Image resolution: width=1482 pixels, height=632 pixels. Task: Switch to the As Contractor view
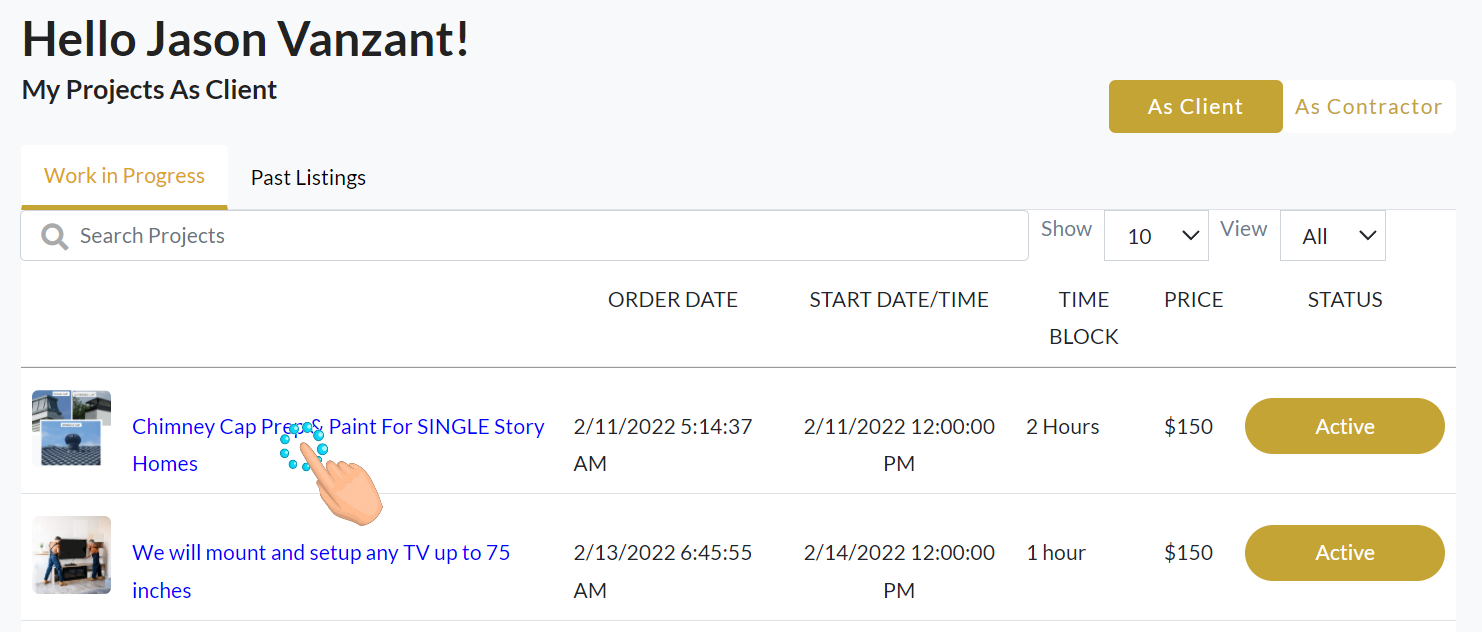point(1368,107)
